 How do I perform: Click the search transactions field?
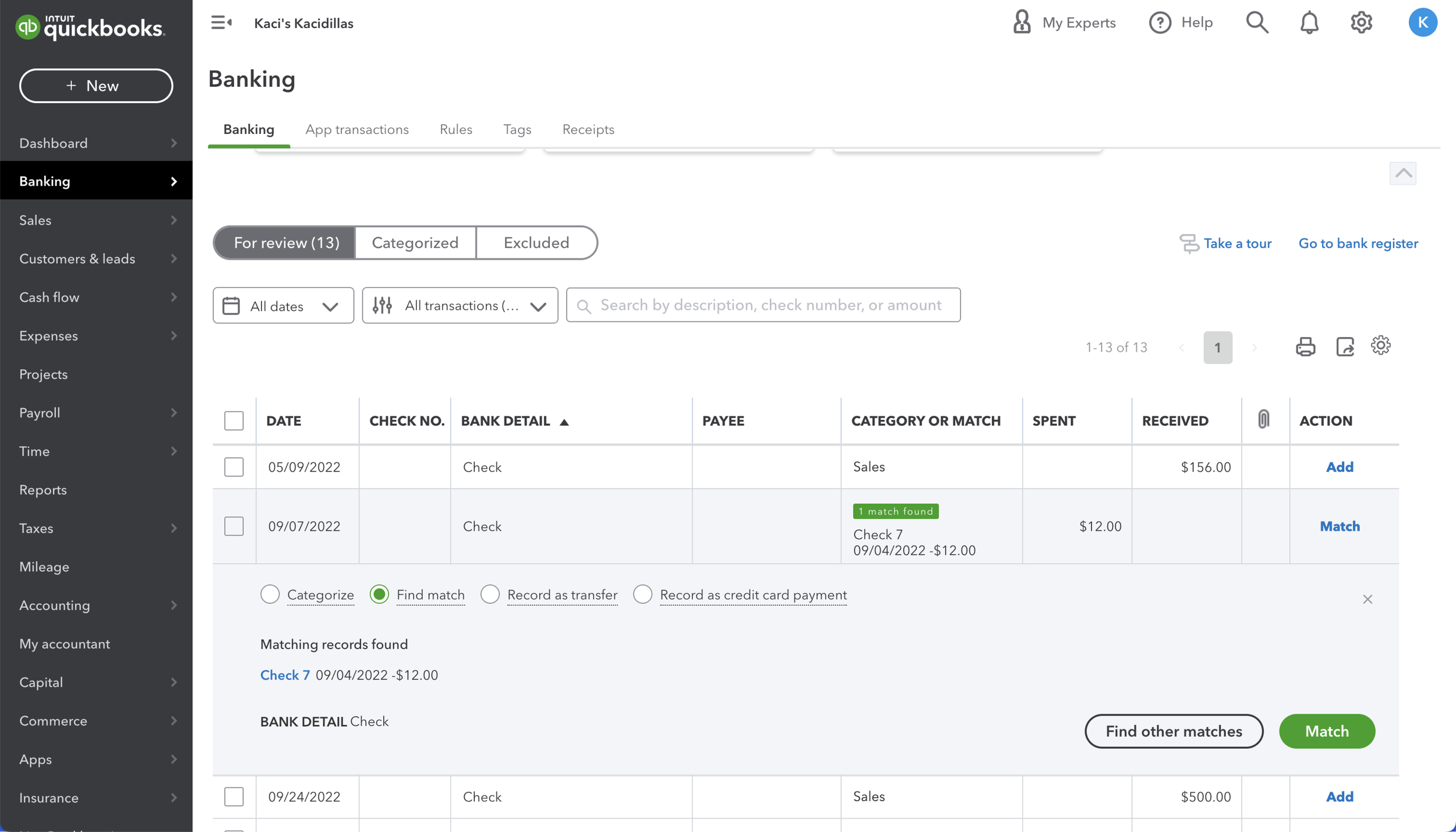coord(764,305)
